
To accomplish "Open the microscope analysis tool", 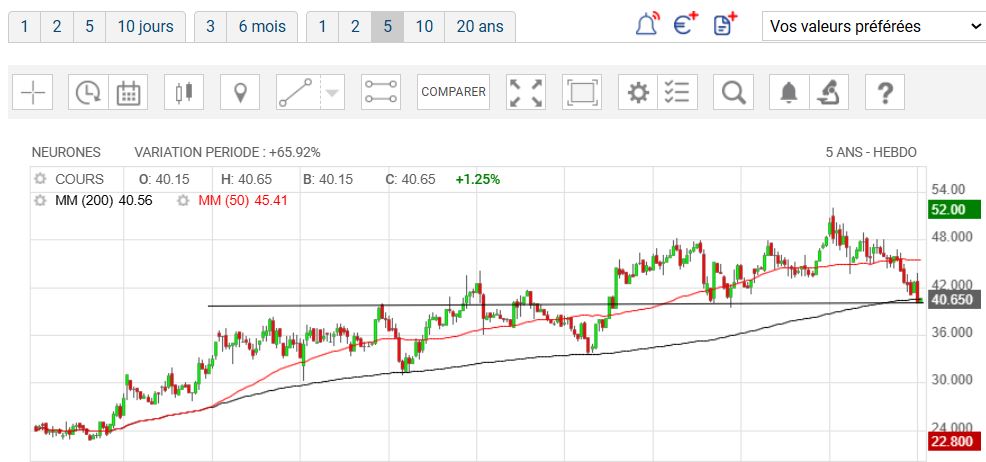I will (828, 93).
